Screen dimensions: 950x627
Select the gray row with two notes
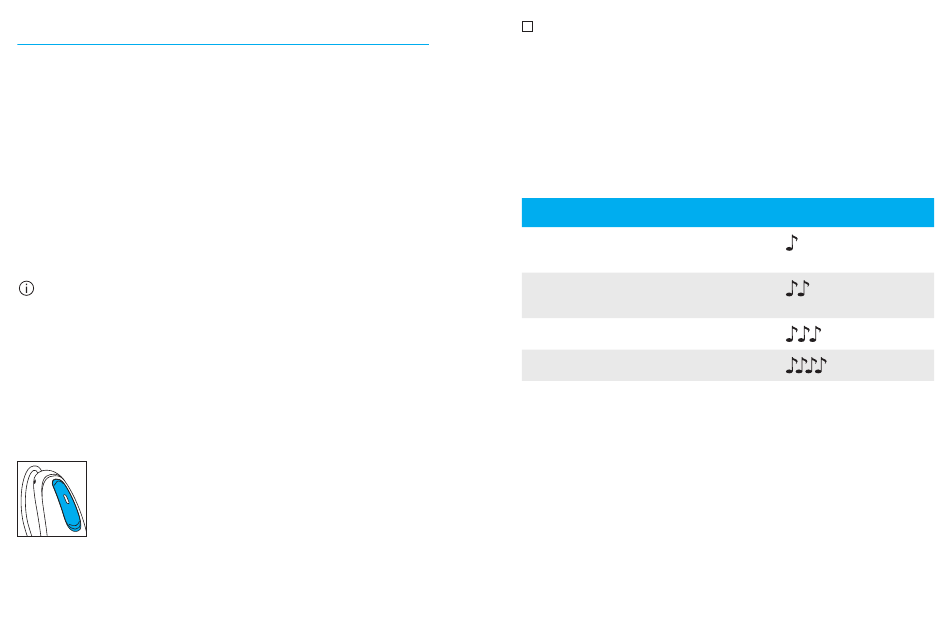728,295
